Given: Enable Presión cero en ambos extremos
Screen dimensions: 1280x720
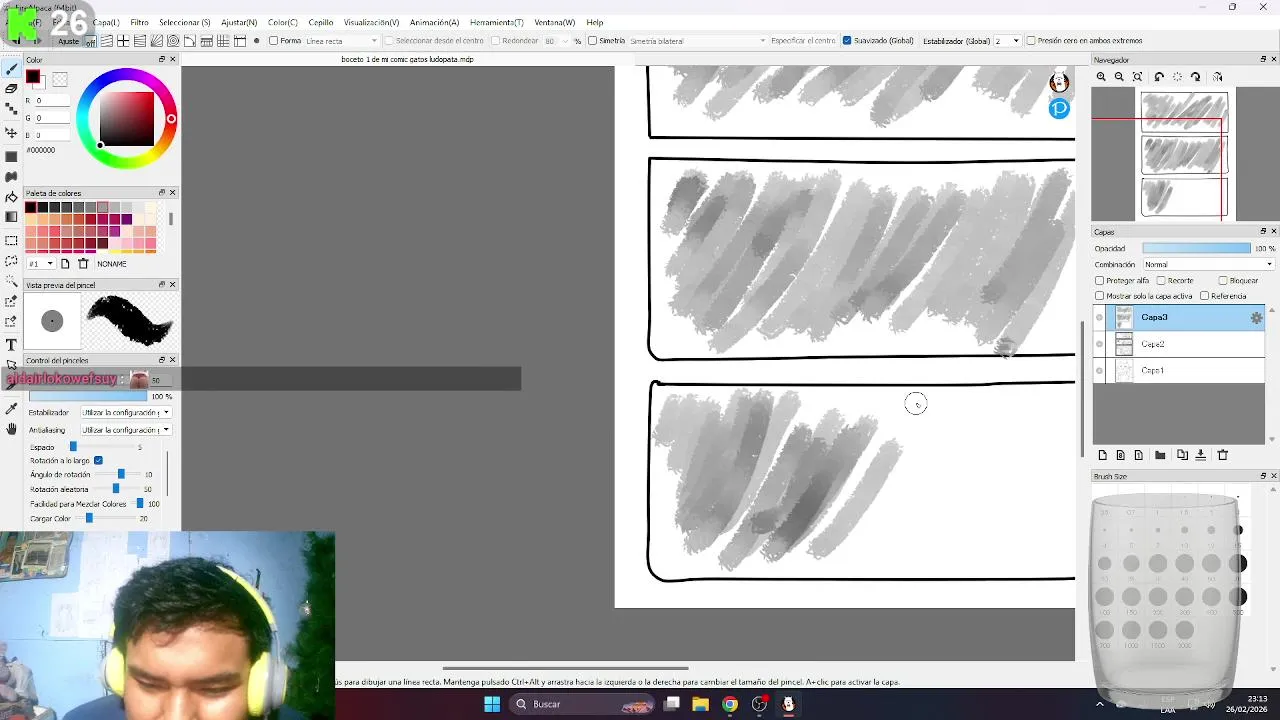Looking at the screenshot, I should point(1031,41).
